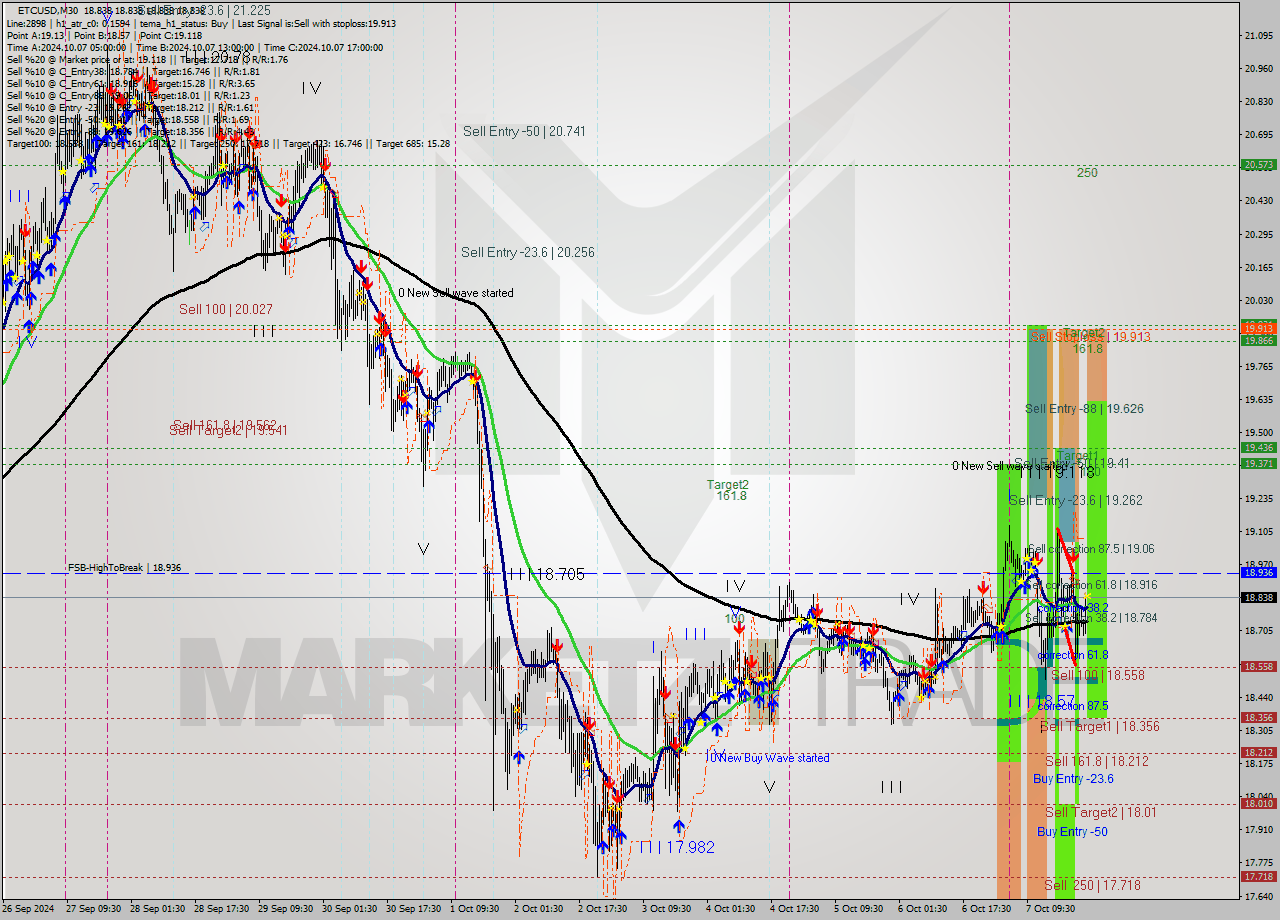Screen dimensions: 1280x920
Task: Click 'Sell %20 @ Market price' info line
Action: click(147, 59)
